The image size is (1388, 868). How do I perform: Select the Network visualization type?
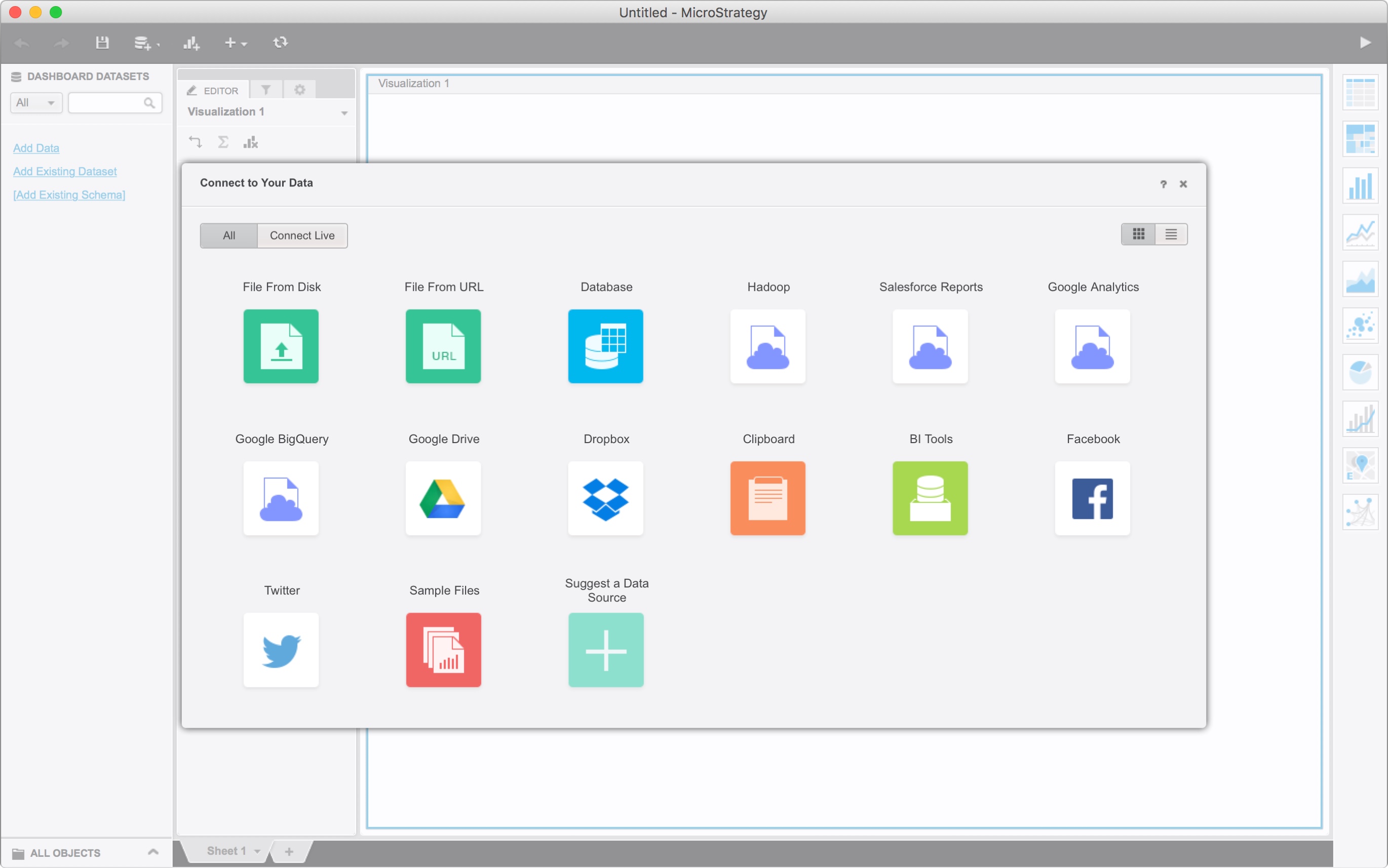tap(1360, 512)
